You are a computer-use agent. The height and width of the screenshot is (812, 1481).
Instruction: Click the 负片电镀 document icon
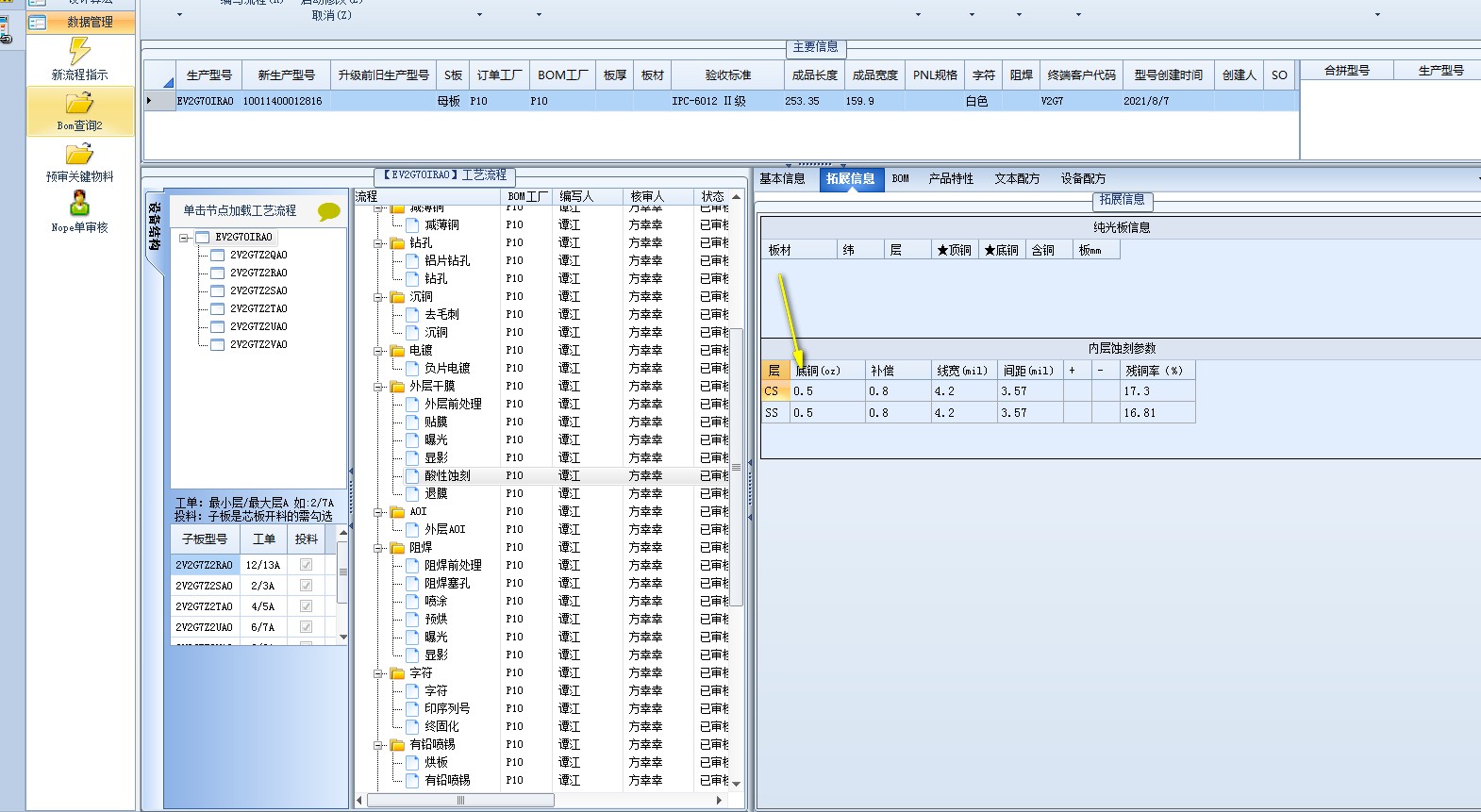(x=413, y=369)
